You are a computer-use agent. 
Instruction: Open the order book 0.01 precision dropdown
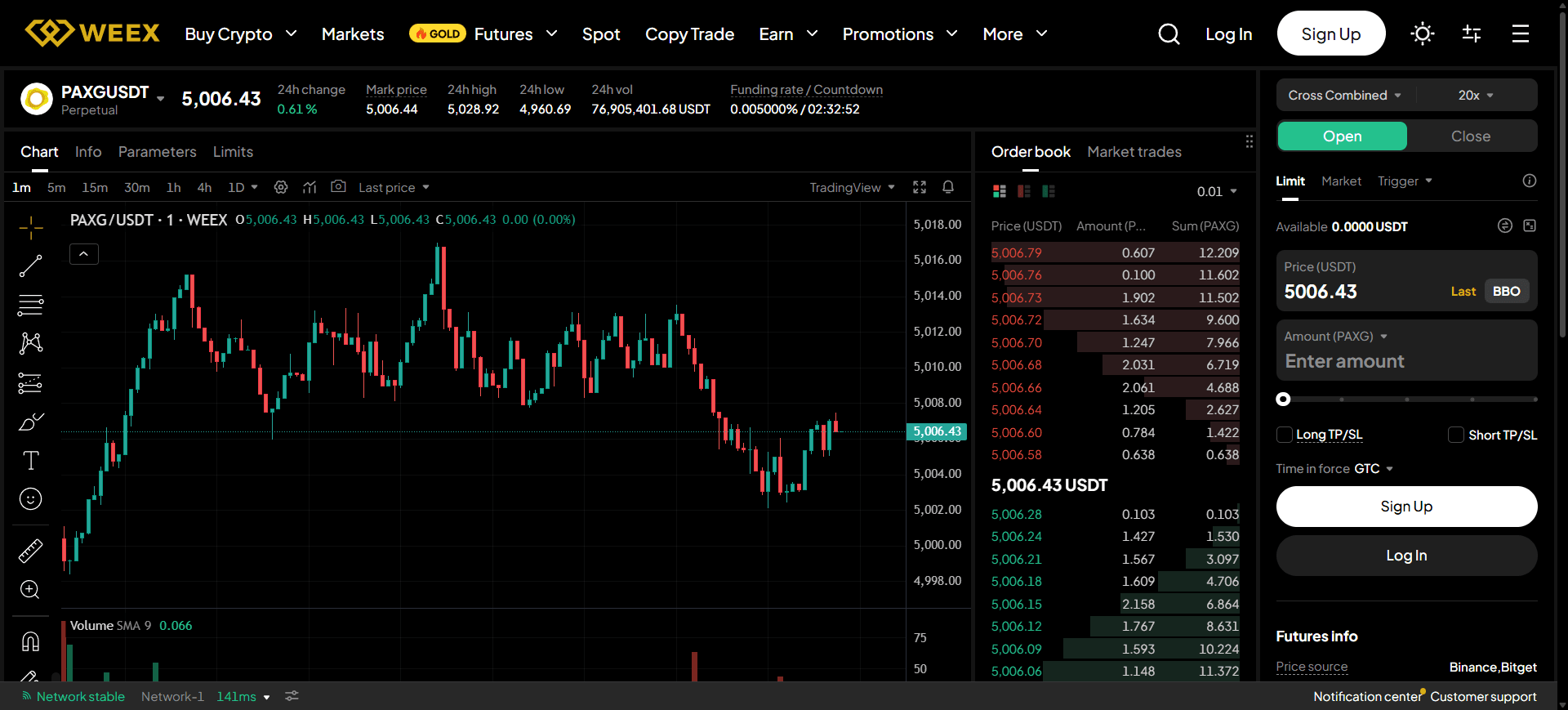coord(1216,191)
